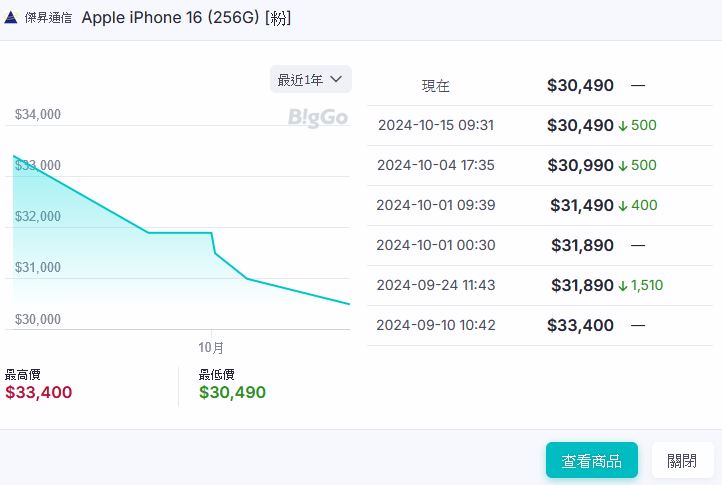This screenshot has width=722, height=485.
Task: Click the $31,890 price on 2024-09-24 row
Action: tap(582, 286)
